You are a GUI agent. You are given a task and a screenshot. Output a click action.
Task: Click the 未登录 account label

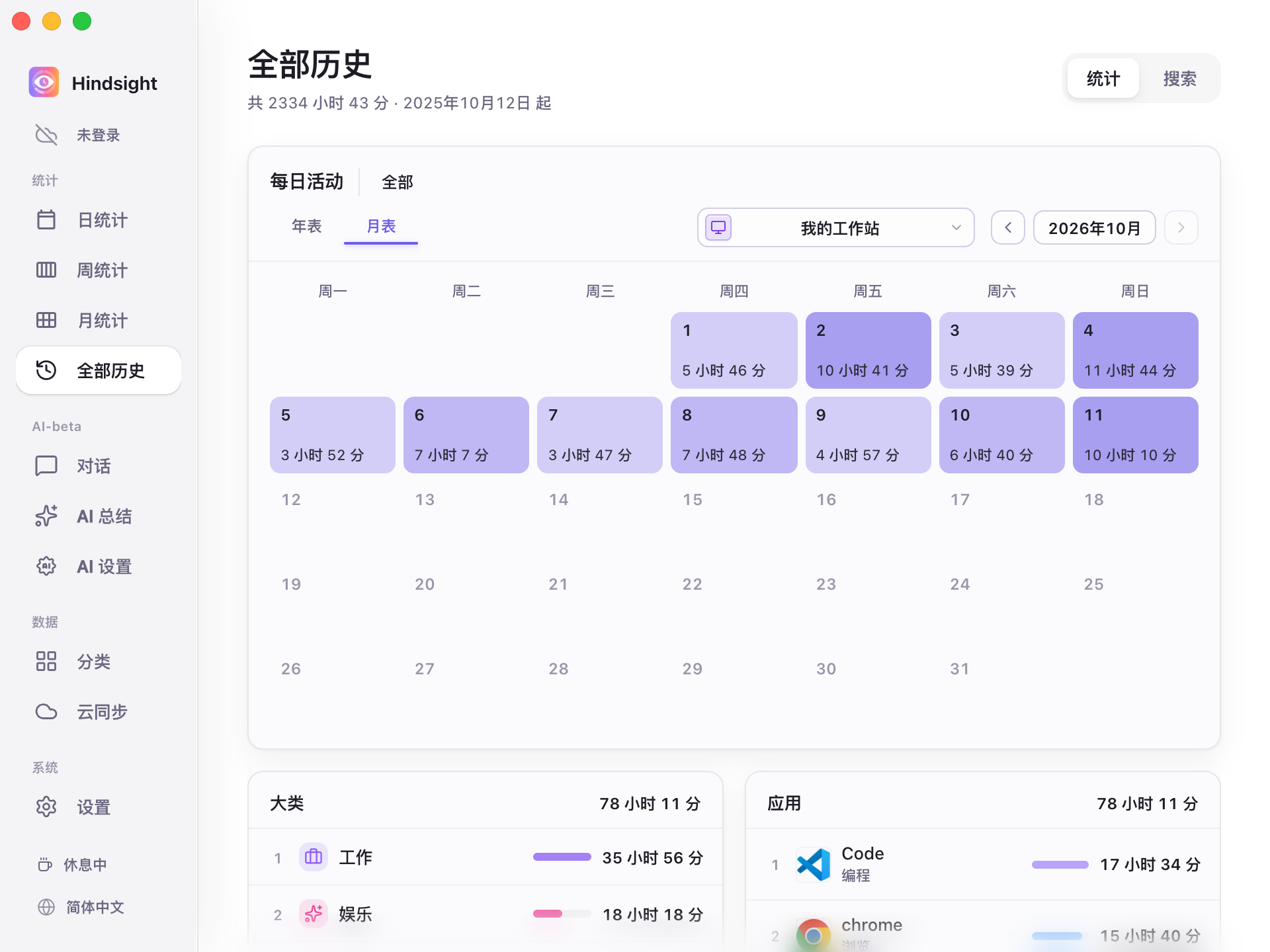[x=99, y=135]
